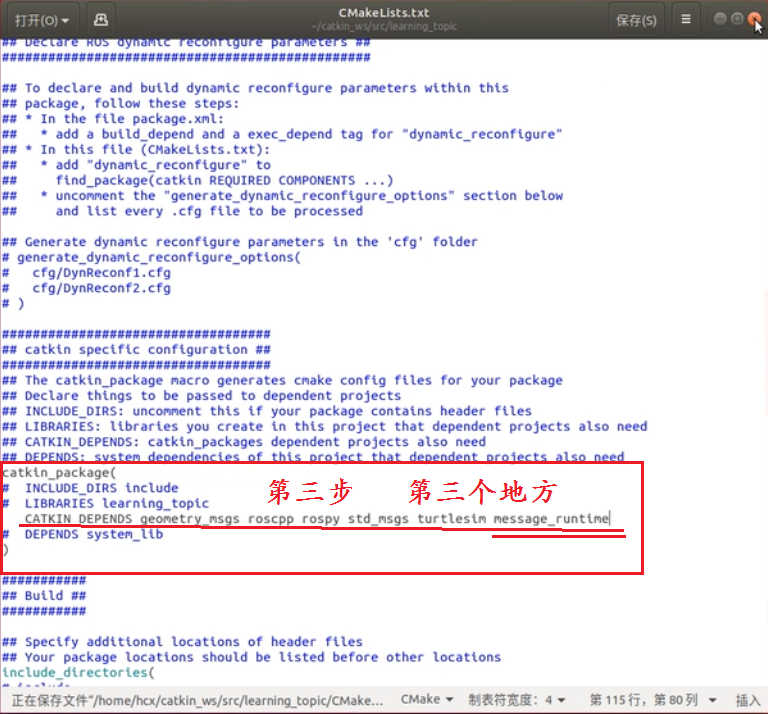This screenshot has width=768, height=714.
Task: Click the cfg/DynReconf1.cfg line
Action: [101, 273]
